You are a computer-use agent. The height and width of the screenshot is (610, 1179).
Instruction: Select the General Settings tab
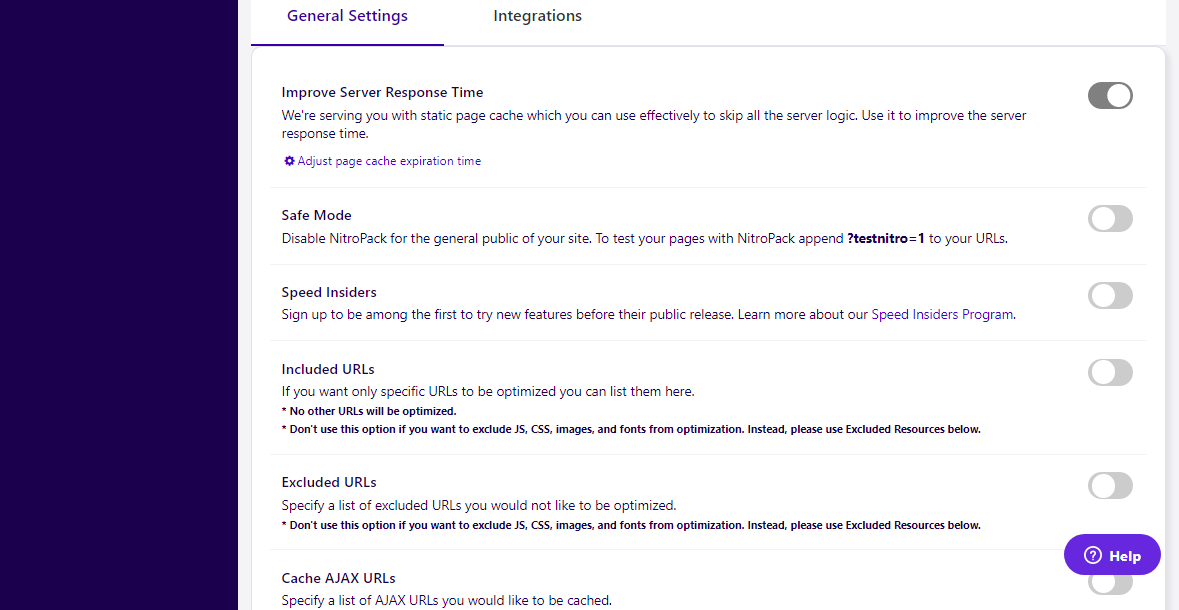click(x=347, y=16)
